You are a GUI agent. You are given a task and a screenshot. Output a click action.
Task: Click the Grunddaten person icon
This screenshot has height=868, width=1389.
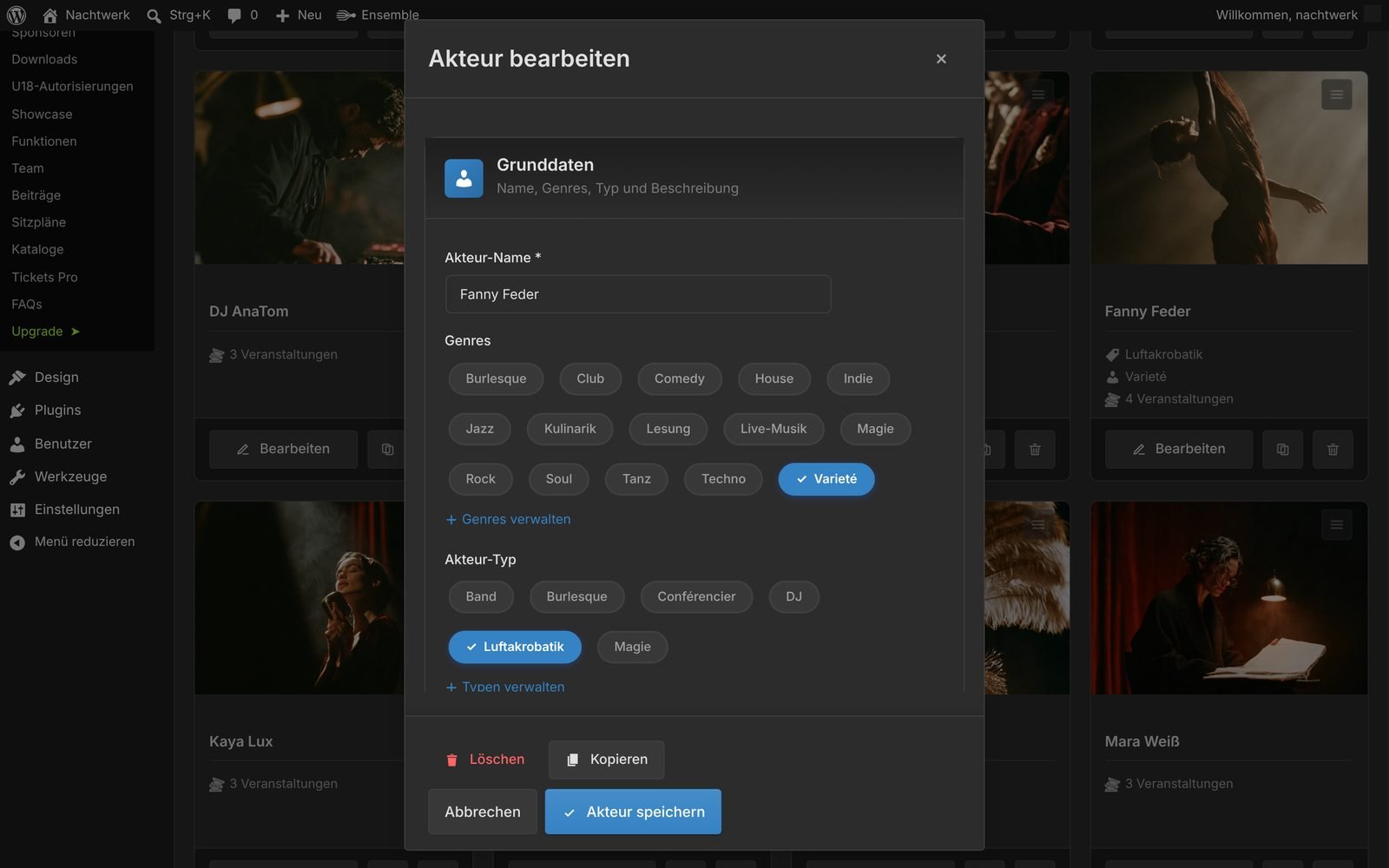[464, 178]
